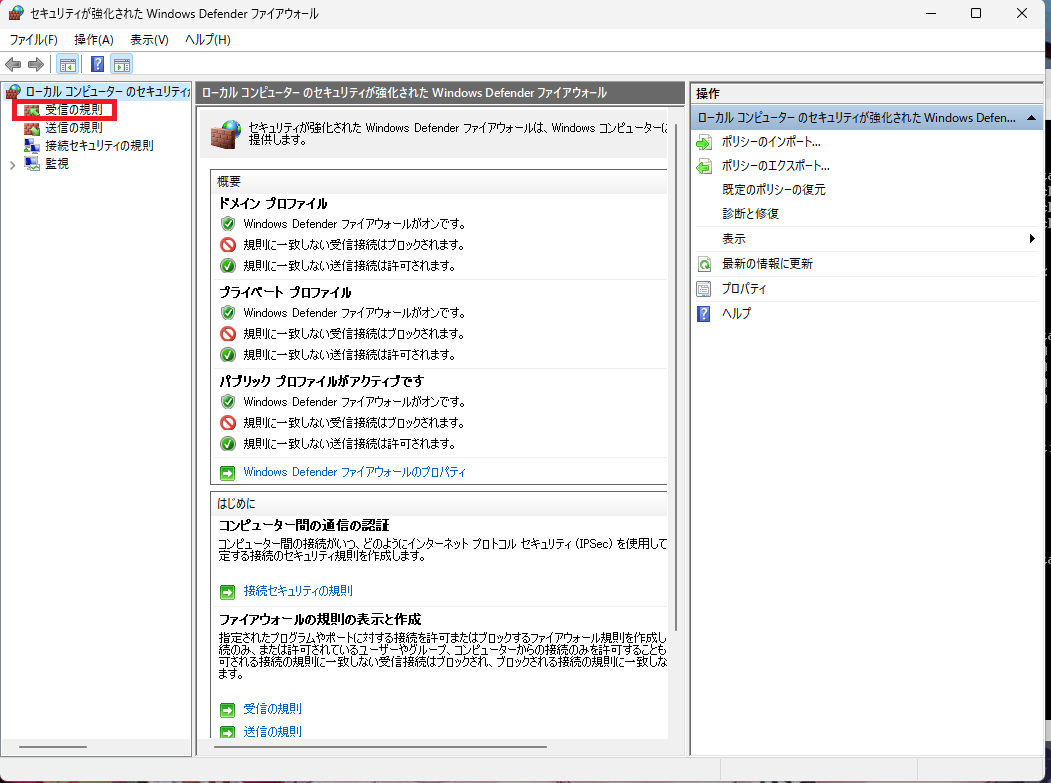Select 受信の規則 in the left tree
Image resolution: width=1051 pixels, height=783 pixels.
pyautogui.click(x=74, y=110)
